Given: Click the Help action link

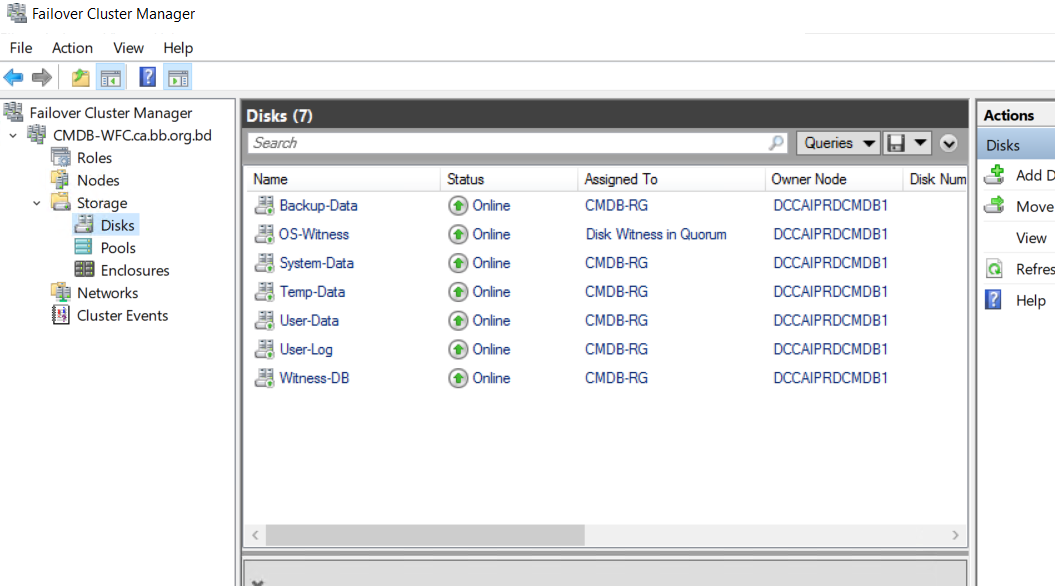Looking at the screenshot, I should pyautogui.click(x=1031, y=301).
